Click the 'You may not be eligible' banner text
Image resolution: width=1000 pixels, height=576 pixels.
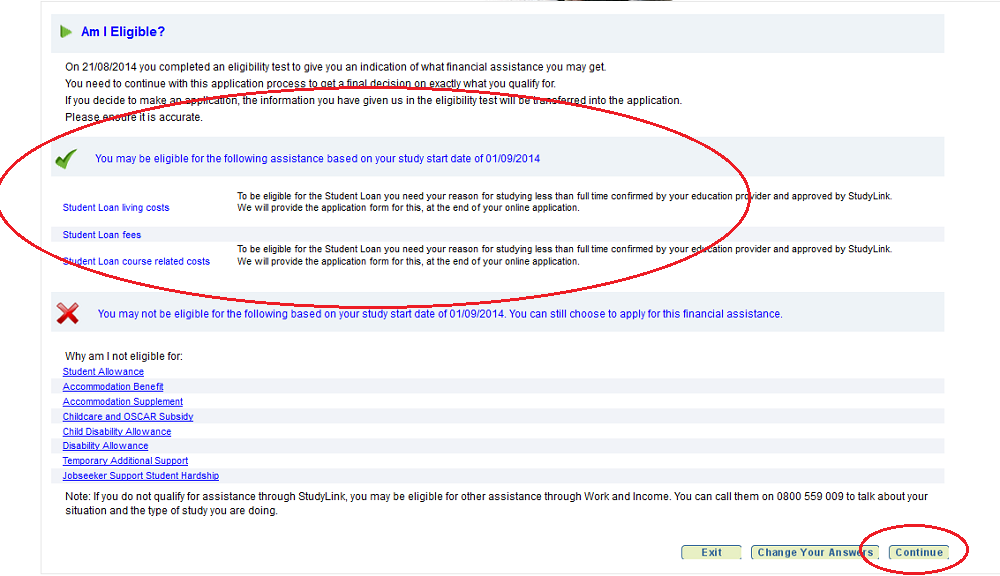pos(439,314)
